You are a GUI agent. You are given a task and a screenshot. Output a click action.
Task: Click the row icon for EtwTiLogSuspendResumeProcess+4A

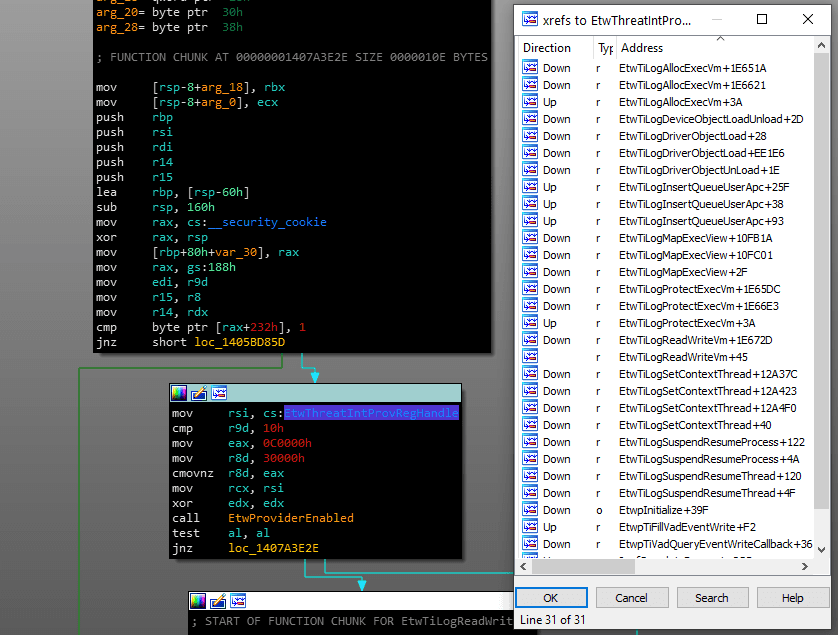point(530,459)
